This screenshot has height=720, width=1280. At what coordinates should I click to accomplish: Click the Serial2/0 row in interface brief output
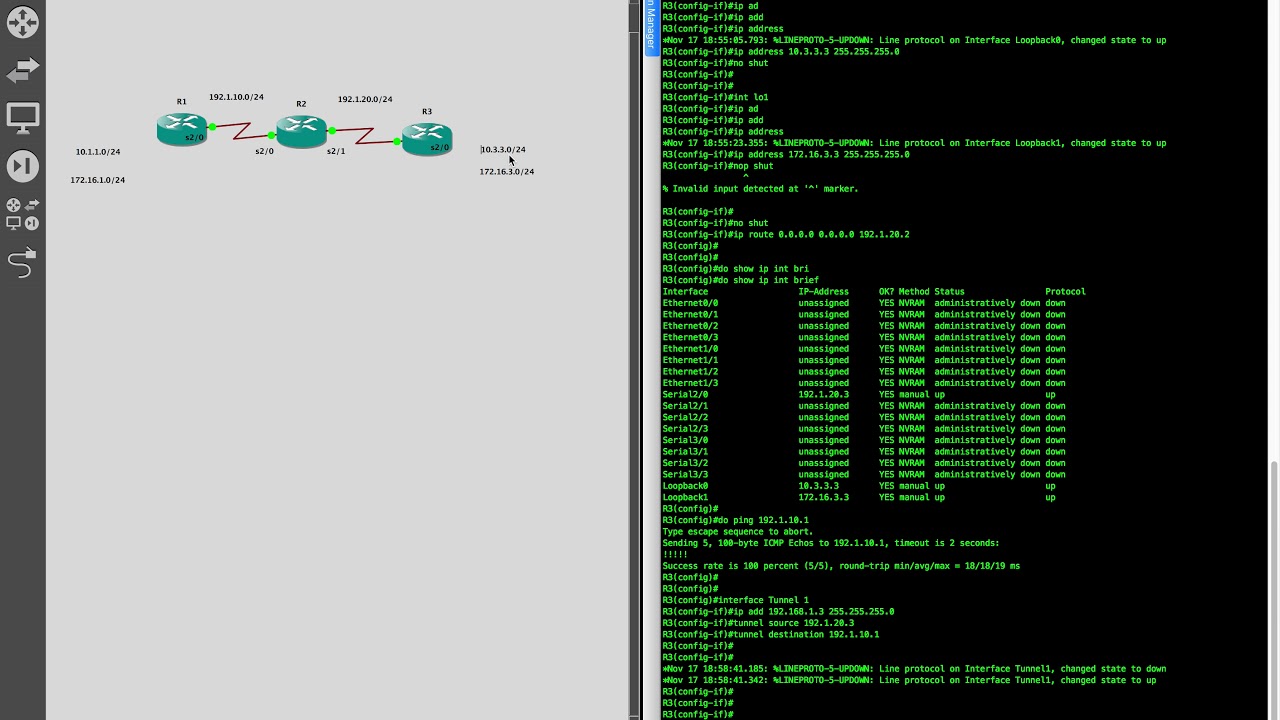[859, 394]
